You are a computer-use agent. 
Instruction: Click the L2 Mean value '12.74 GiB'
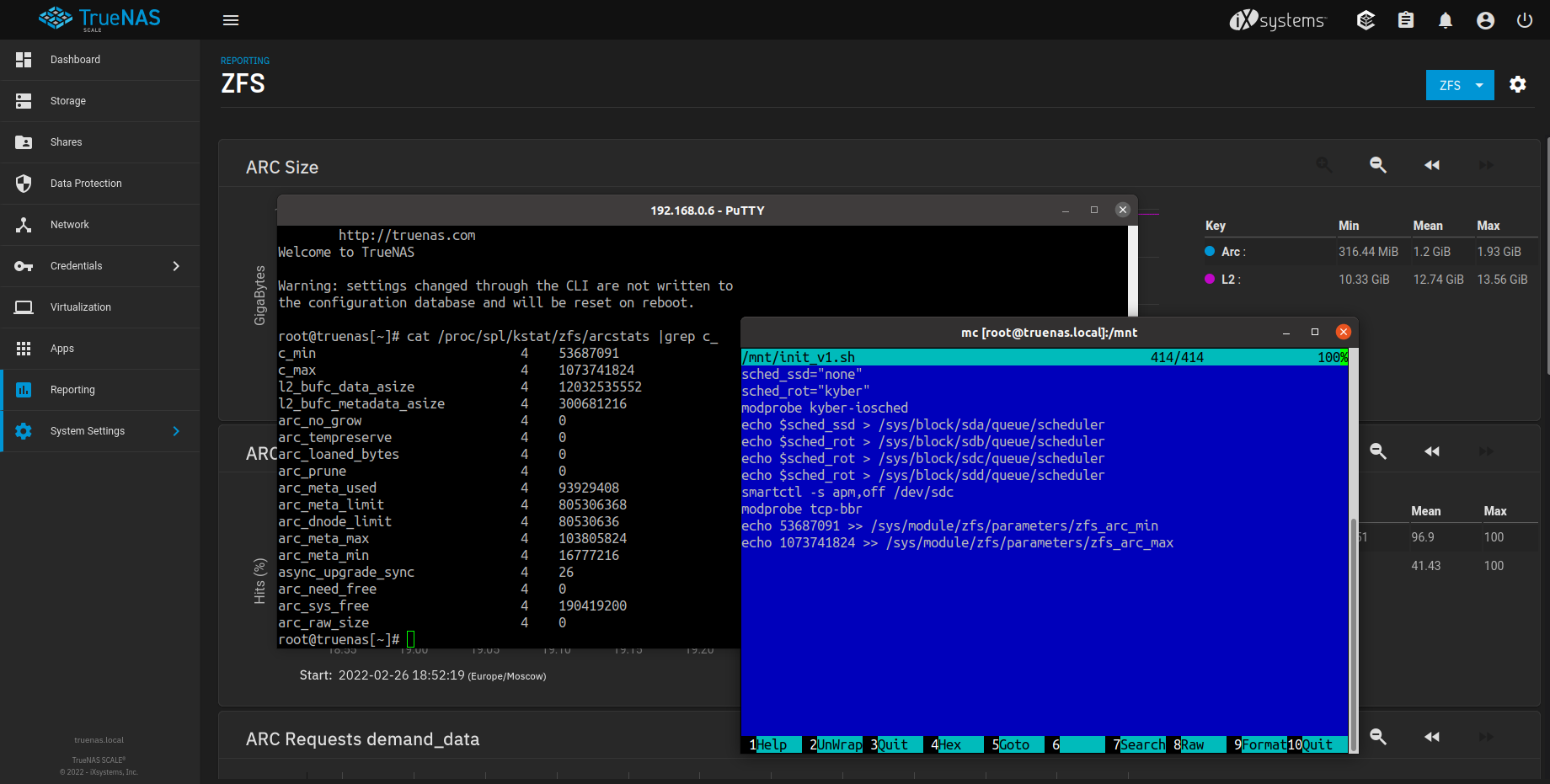tap(1439, 280)
